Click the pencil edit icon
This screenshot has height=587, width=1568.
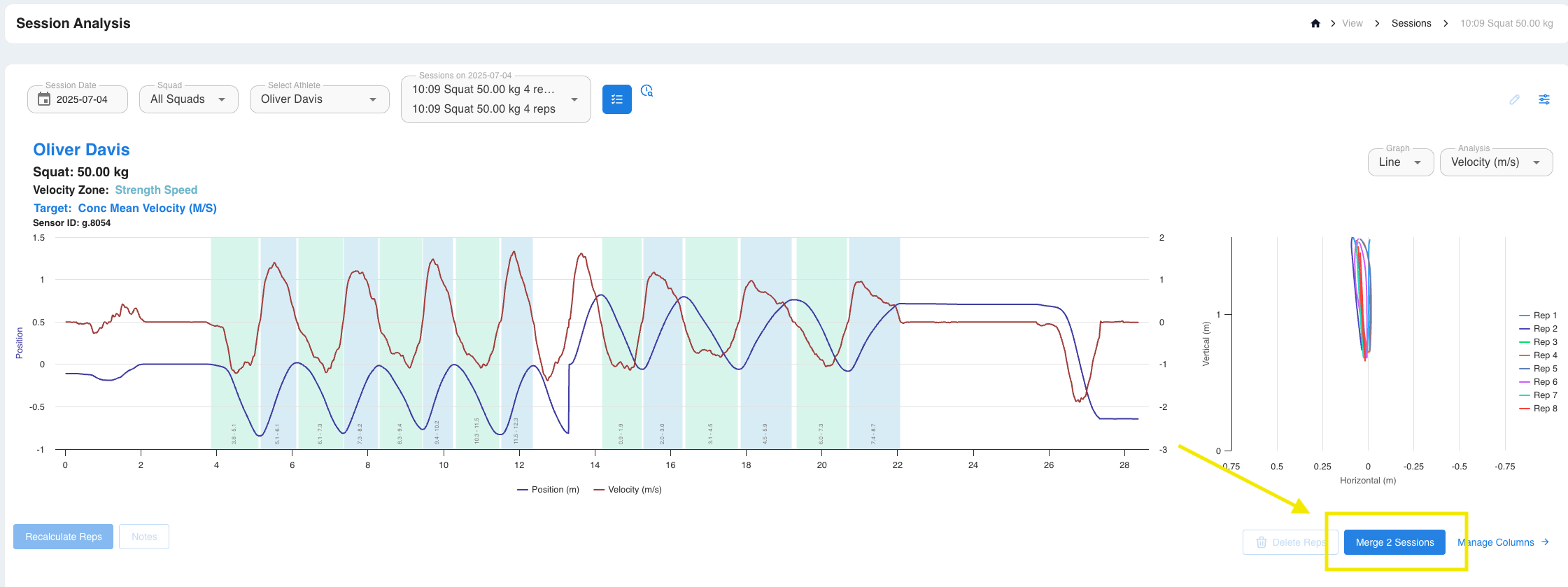(x=1514, y=99)
